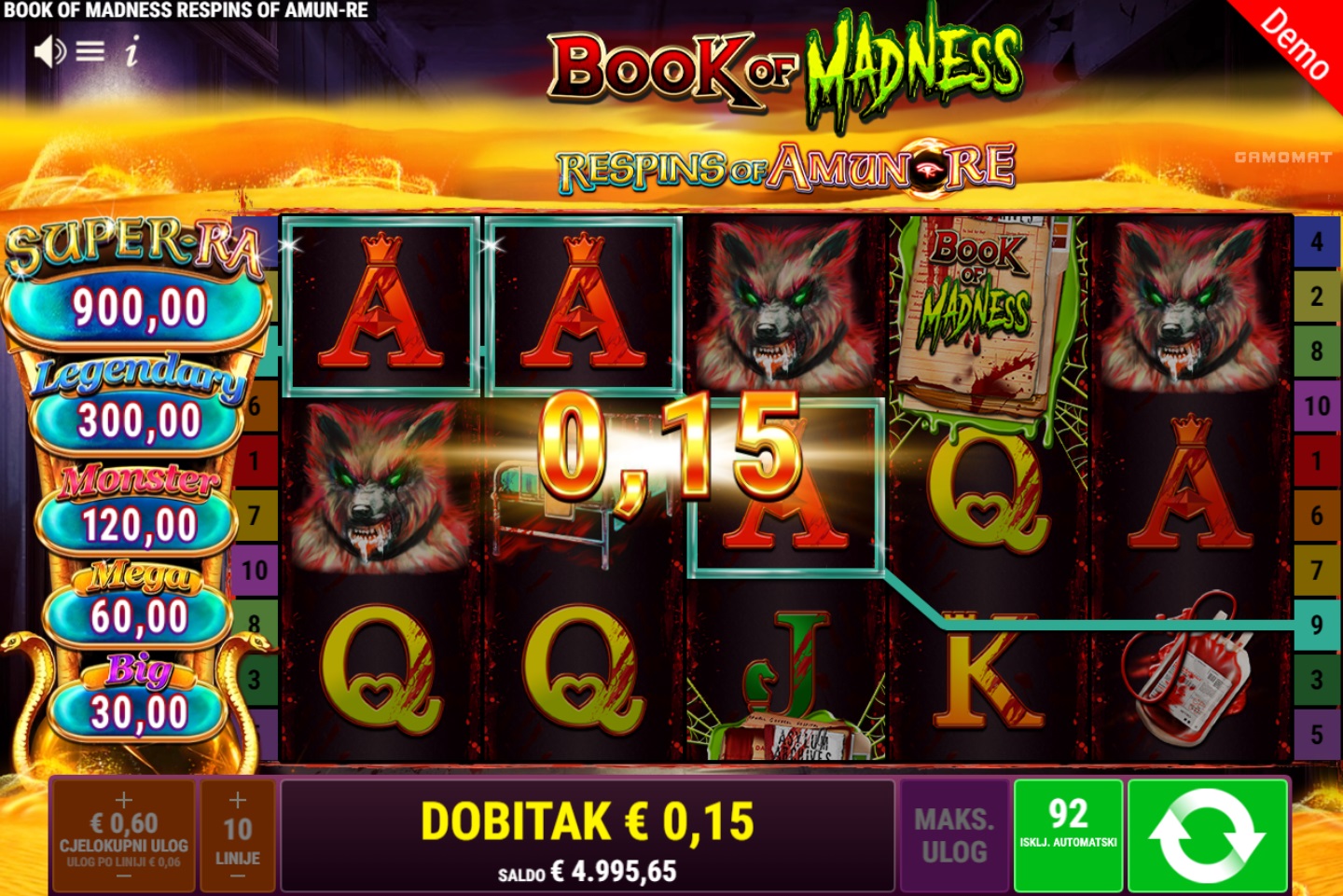Spin the reels with green arrows button
The width and height of the screenshot is (1343, 896).
pyautogui.click(x=1208, y=835)
